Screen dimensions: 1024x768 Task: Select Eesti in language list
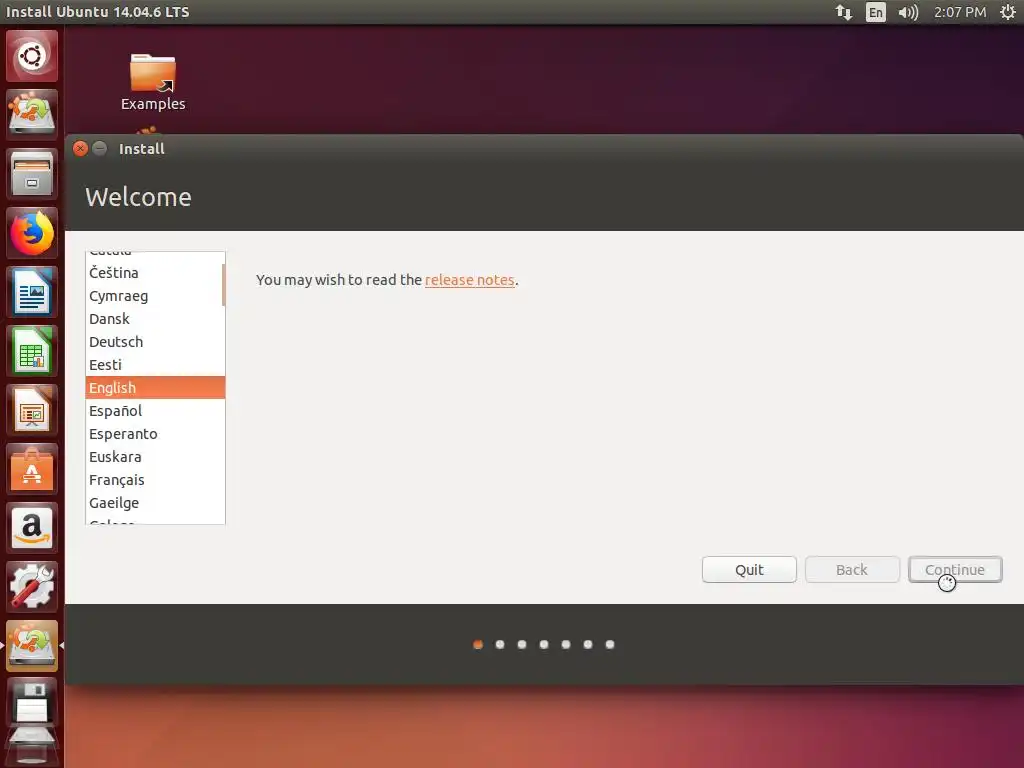(x=153, y=364)
